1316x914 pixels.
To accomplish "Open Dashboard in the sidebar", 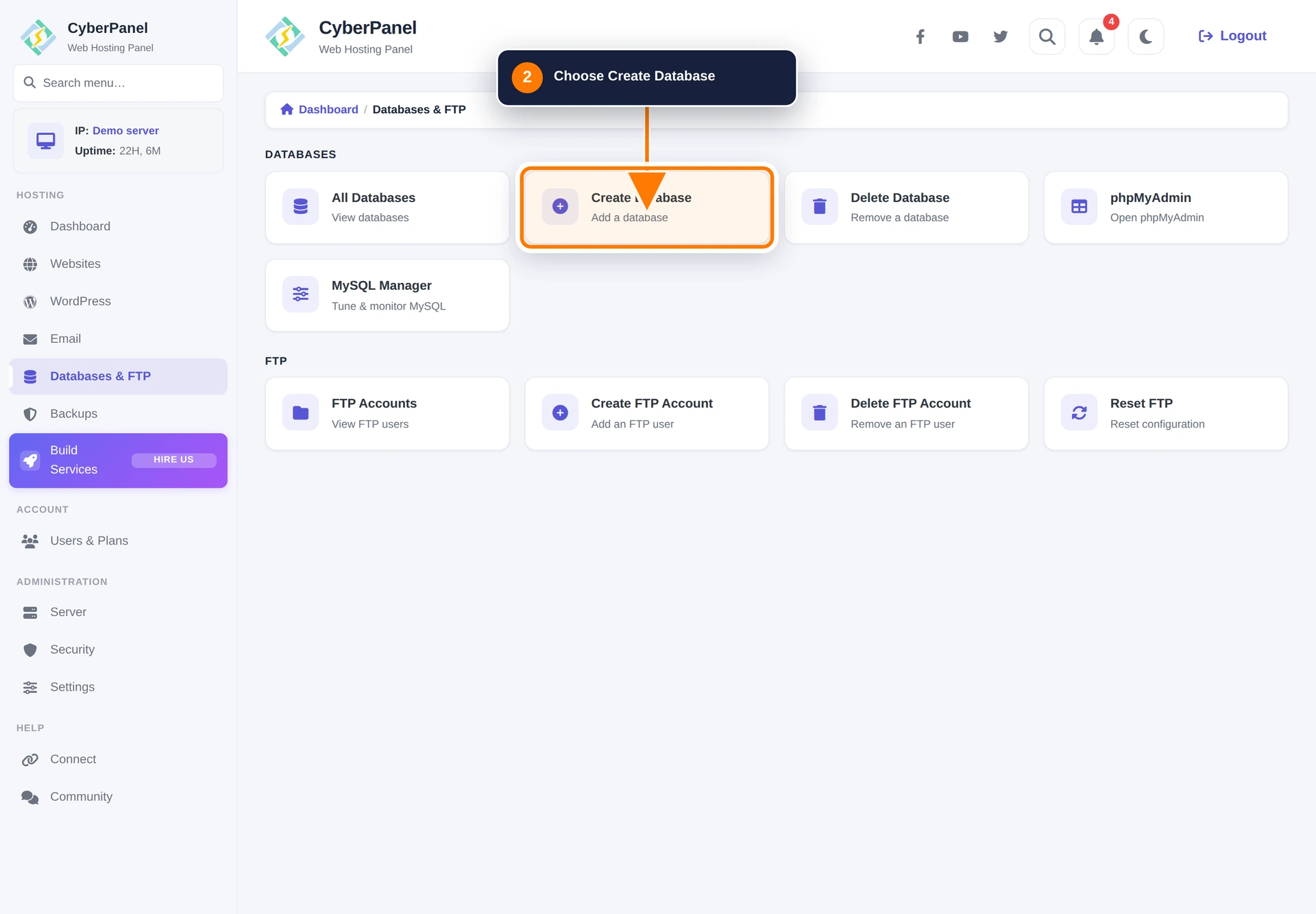I will [119, 226].
